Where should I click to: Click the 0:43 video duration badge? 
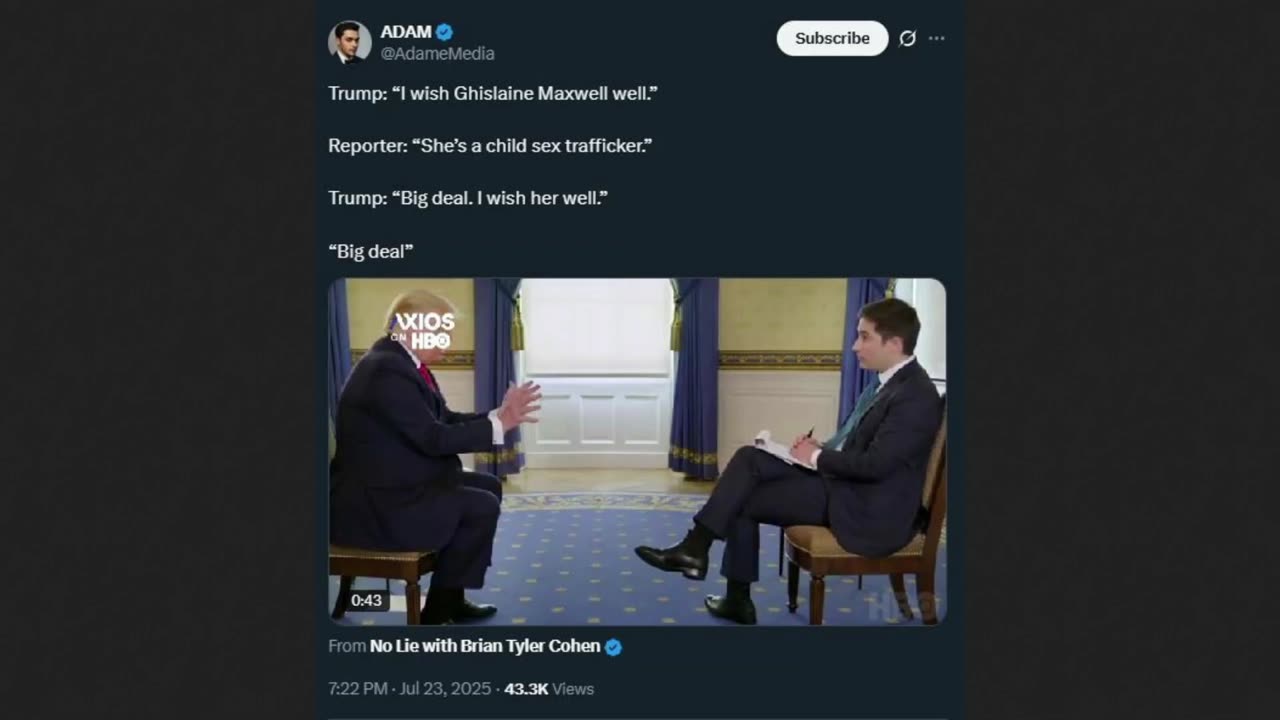(x=366, y=601)
